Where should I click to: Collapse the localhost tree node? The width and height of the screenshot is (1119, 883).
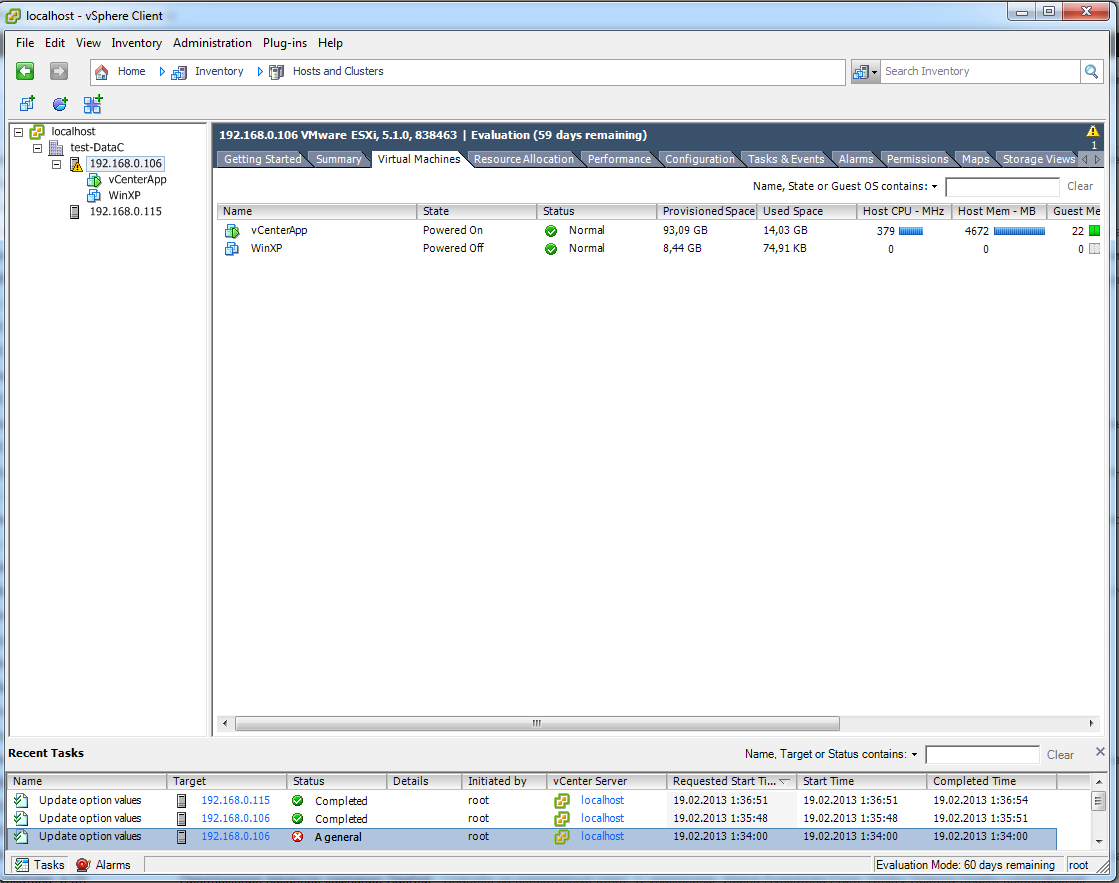[x=19, y=132]
